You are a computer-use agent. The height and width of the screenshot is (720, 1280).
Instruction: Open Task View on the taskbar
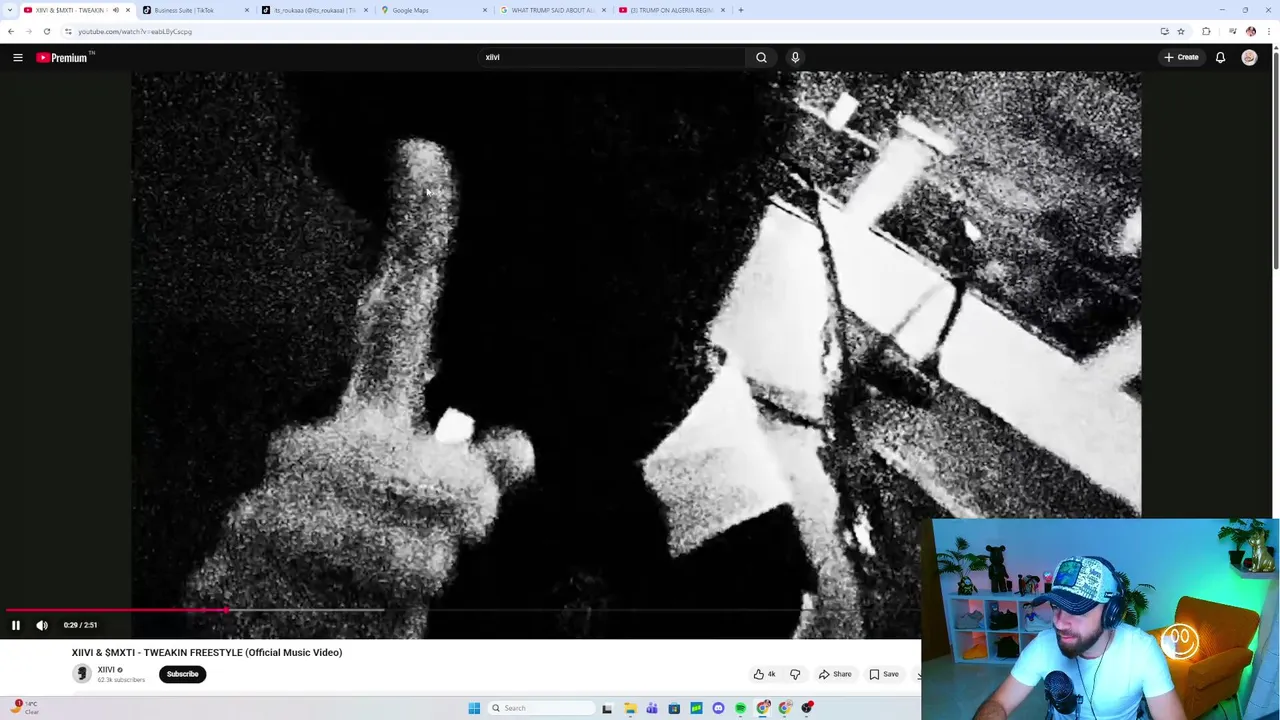pyautogui.click(x=607, y=708)
